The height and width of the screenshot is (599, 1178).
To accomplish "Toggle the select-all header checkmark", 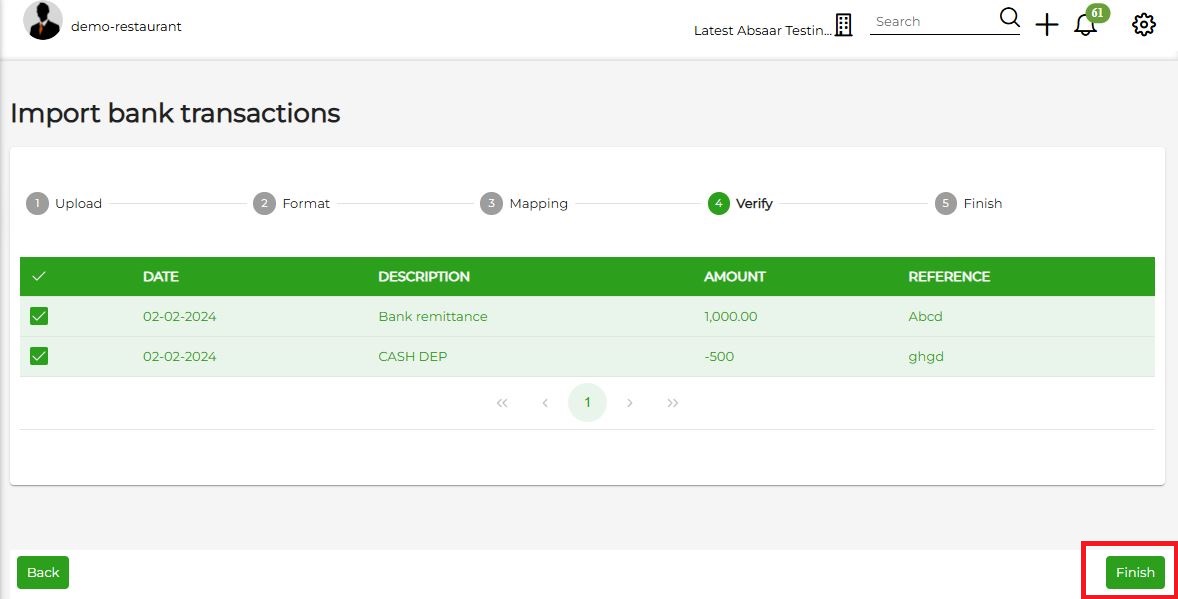I will click(x=39, y=276).
